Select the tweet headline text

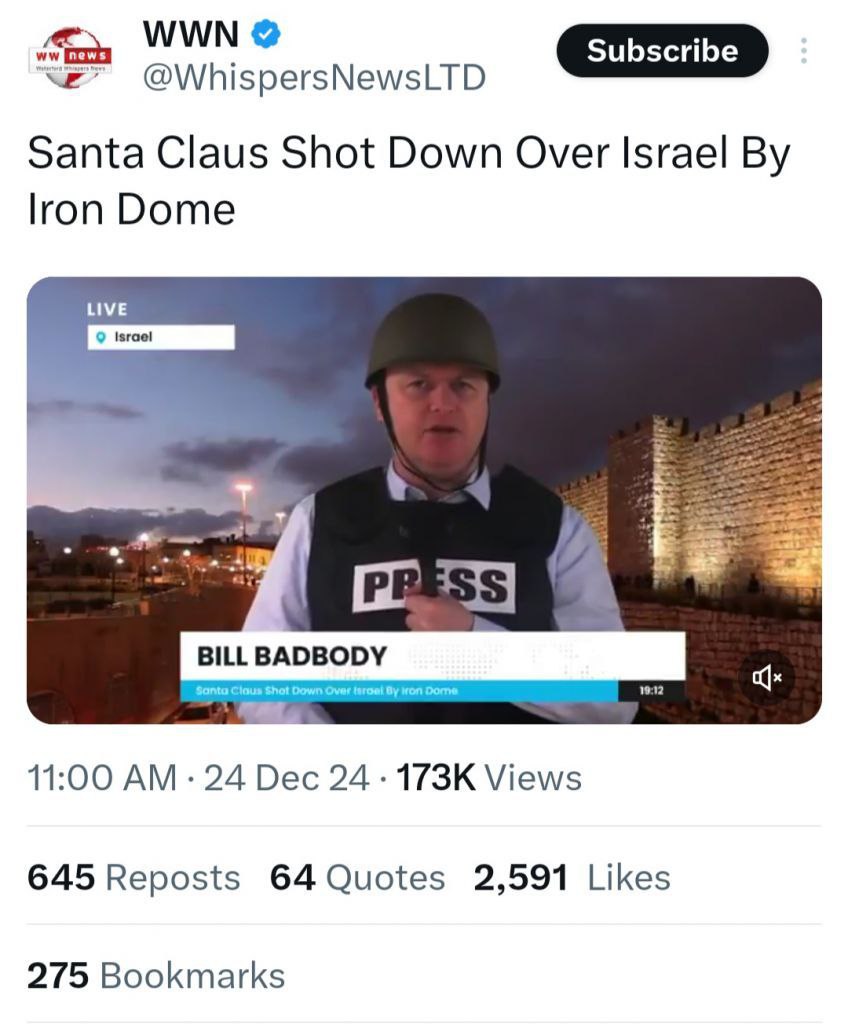(408, 181)
